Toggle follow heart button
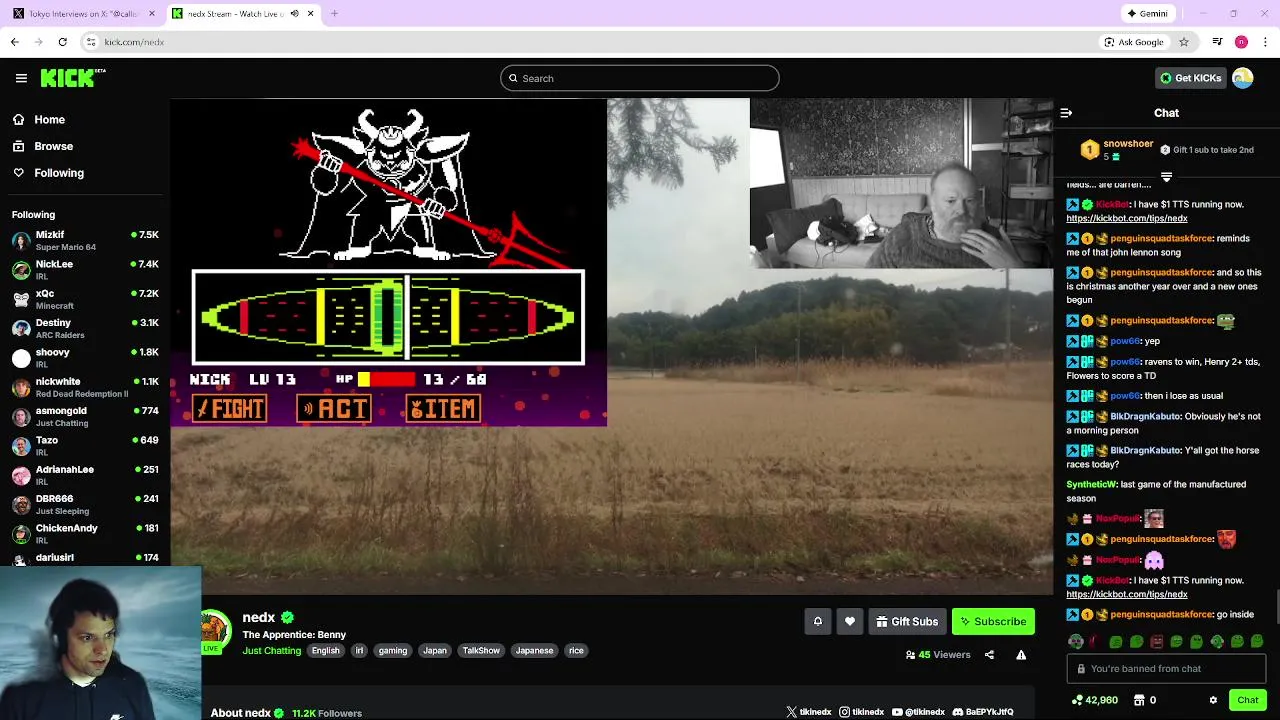 point(850,621)
